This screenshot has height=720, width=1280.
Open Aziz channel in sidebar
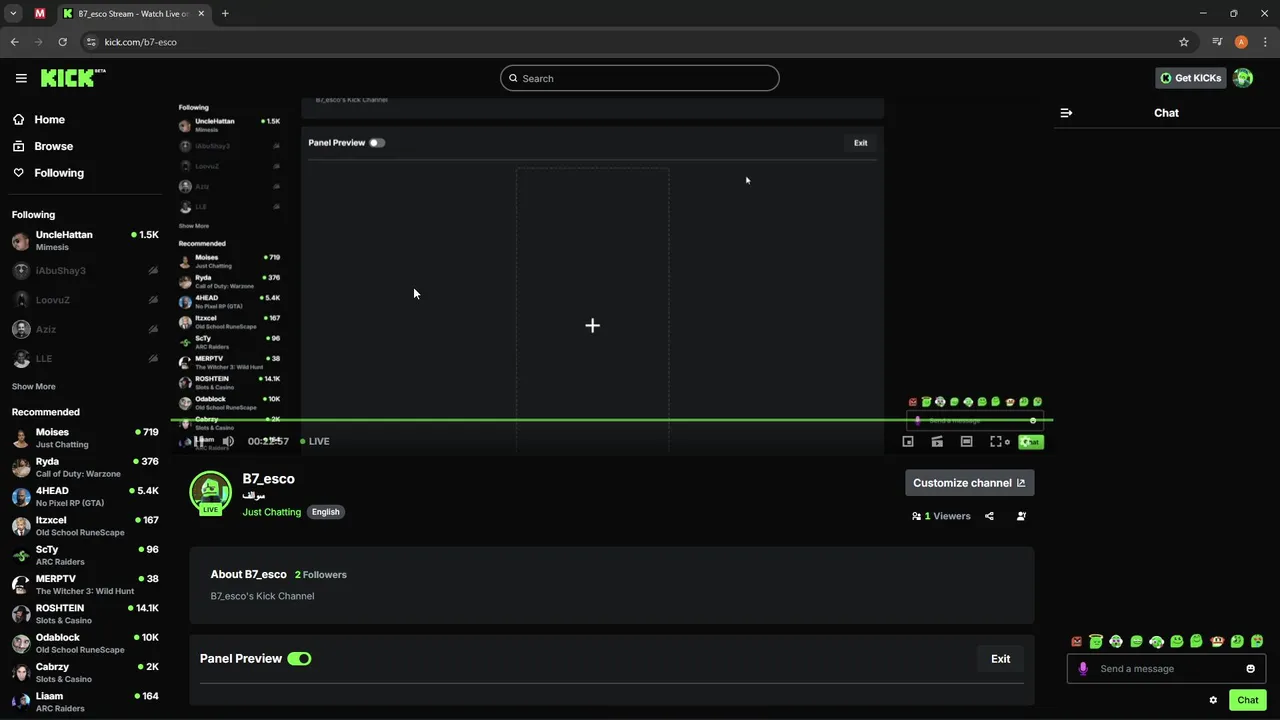pos(85,329)
